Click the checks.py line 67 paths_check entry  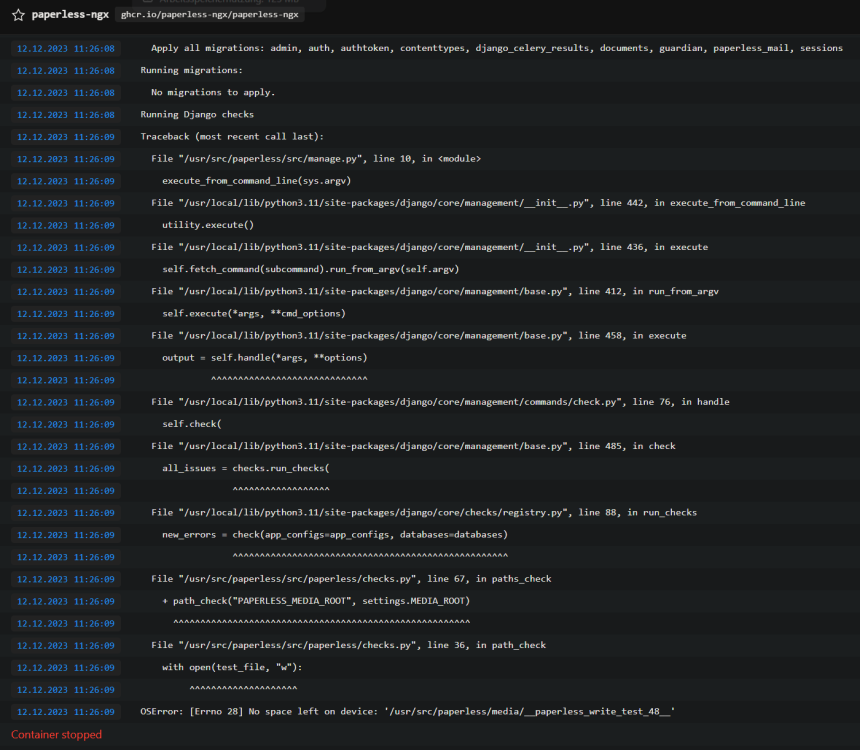tap(351, 579)
